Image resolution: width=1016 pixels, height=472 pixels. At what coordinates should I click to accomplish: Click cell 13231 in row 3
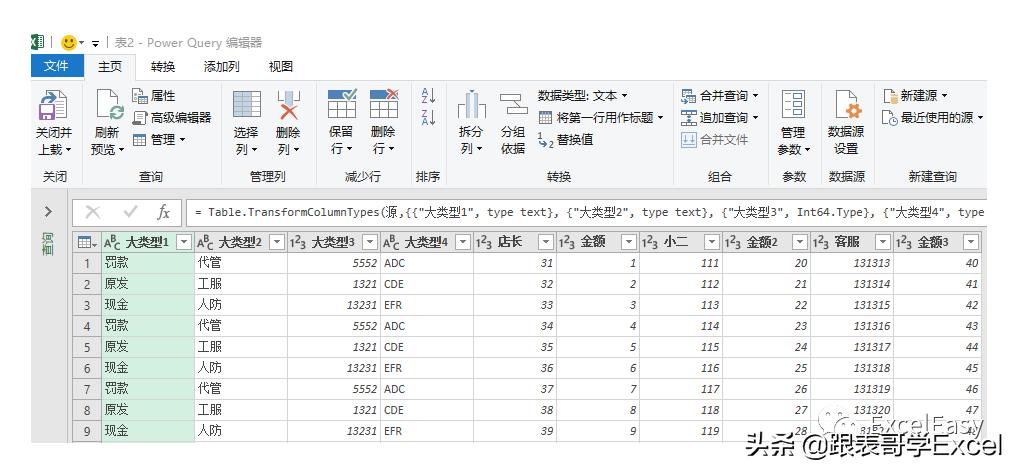coord(334,305)
